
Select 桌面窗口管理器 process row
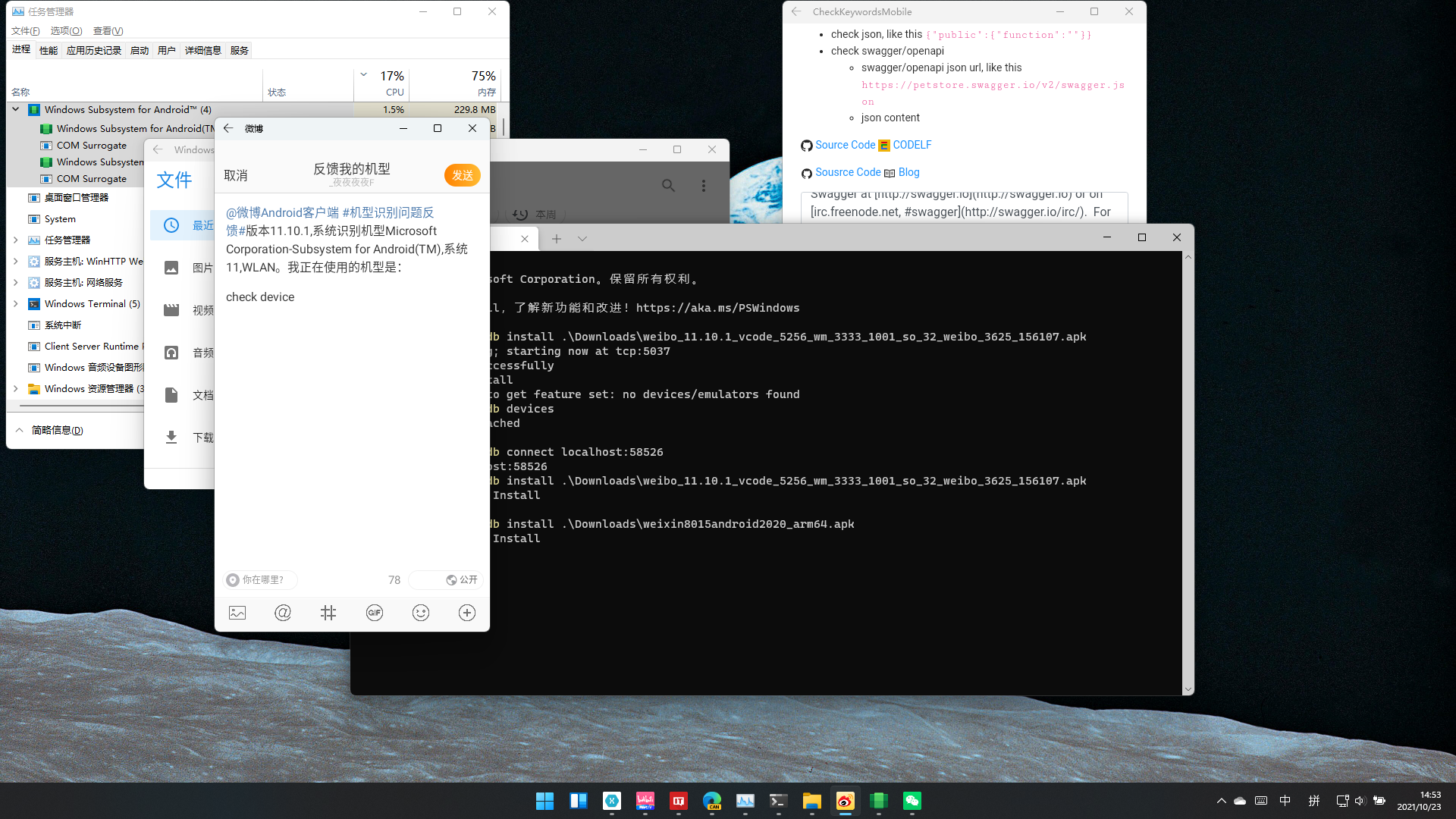coord(74,197)
